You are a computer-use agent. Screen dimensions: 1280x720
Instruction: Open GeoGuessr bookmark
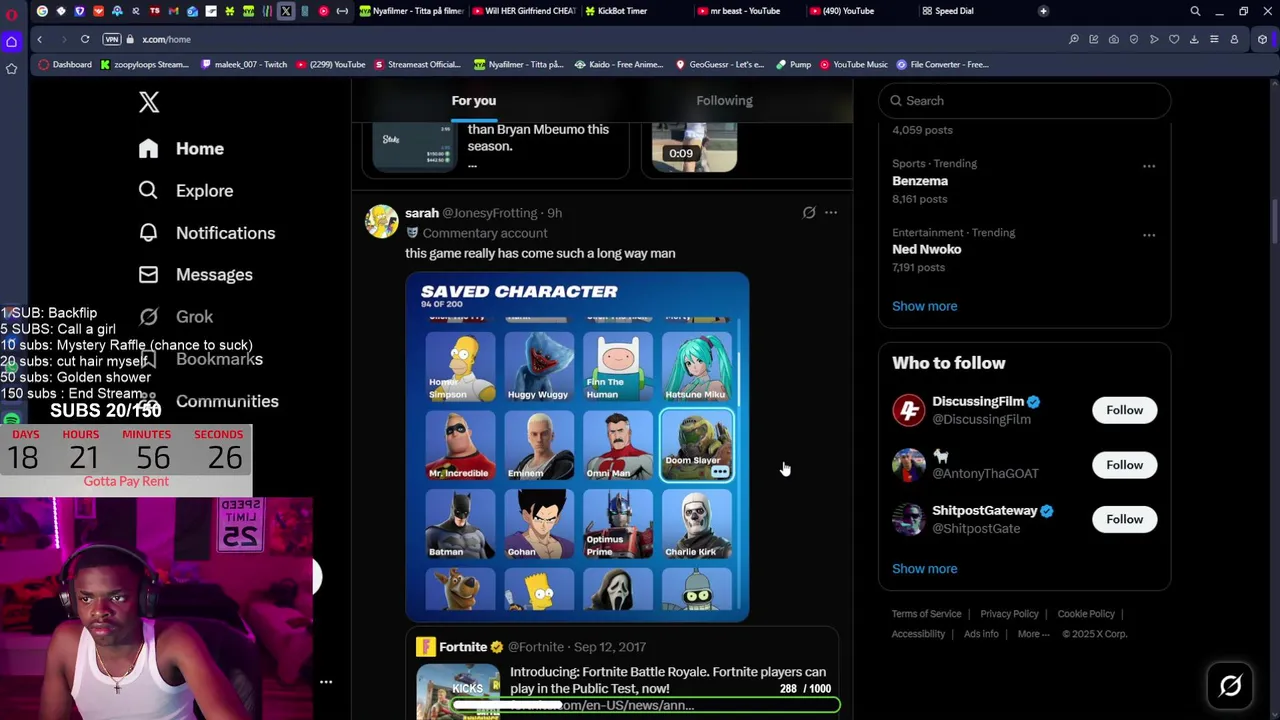(720, 64)
